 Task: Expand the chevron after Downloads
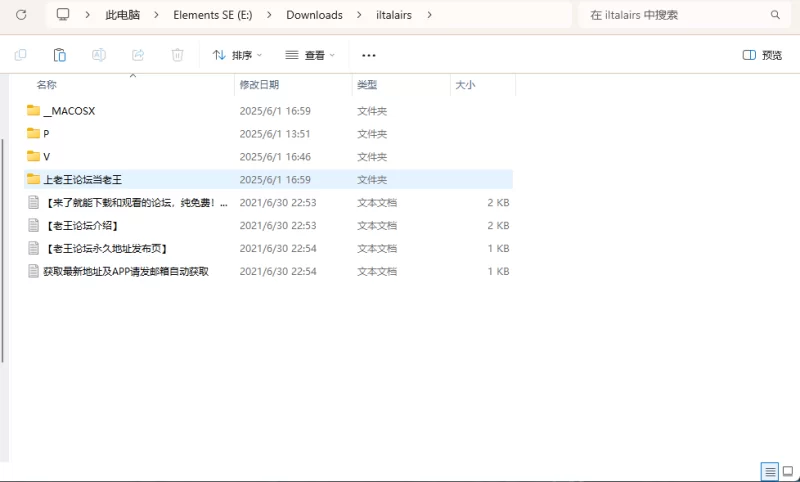[359, 15]
